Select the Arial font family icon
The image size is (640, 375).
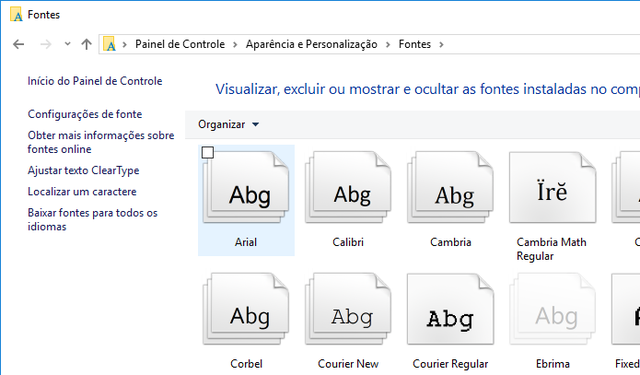click(x=246, y=187)
